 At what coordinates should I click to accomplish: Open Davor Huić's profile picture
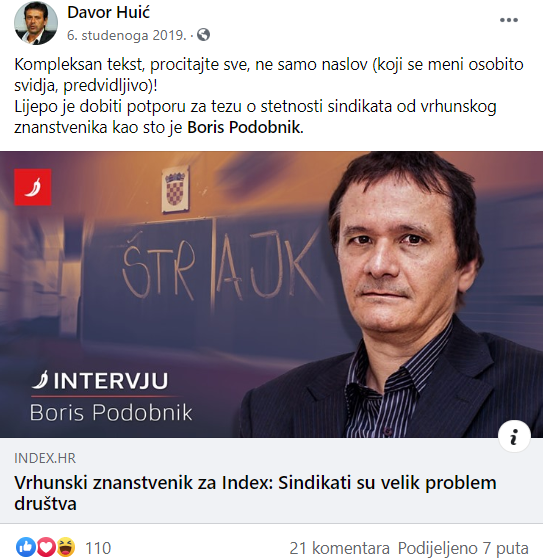[36, 23]
